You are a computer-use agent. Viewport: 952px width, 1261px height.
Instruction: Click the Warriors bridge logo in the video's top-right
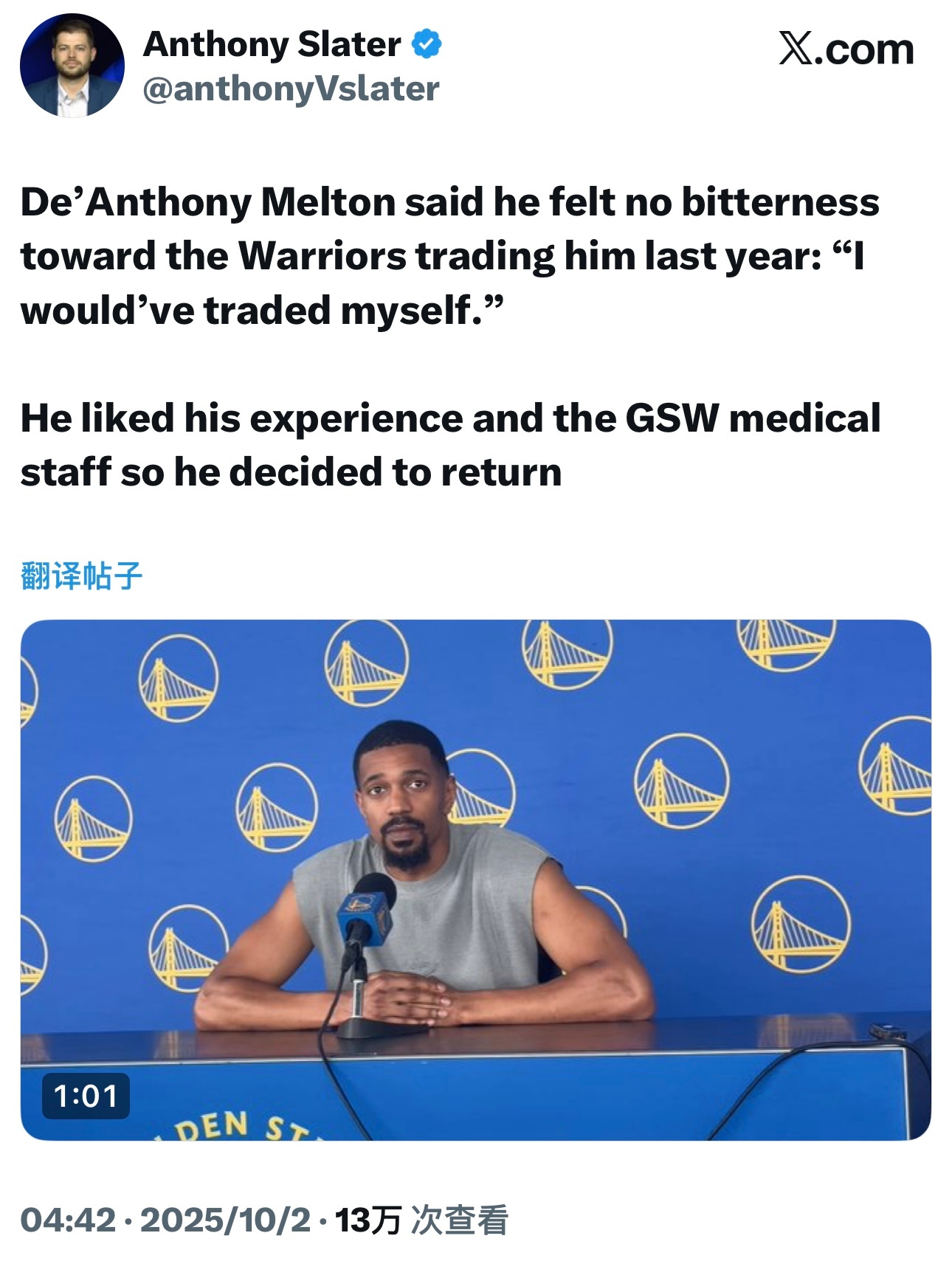pyautogui.click(x=785, y=644)
